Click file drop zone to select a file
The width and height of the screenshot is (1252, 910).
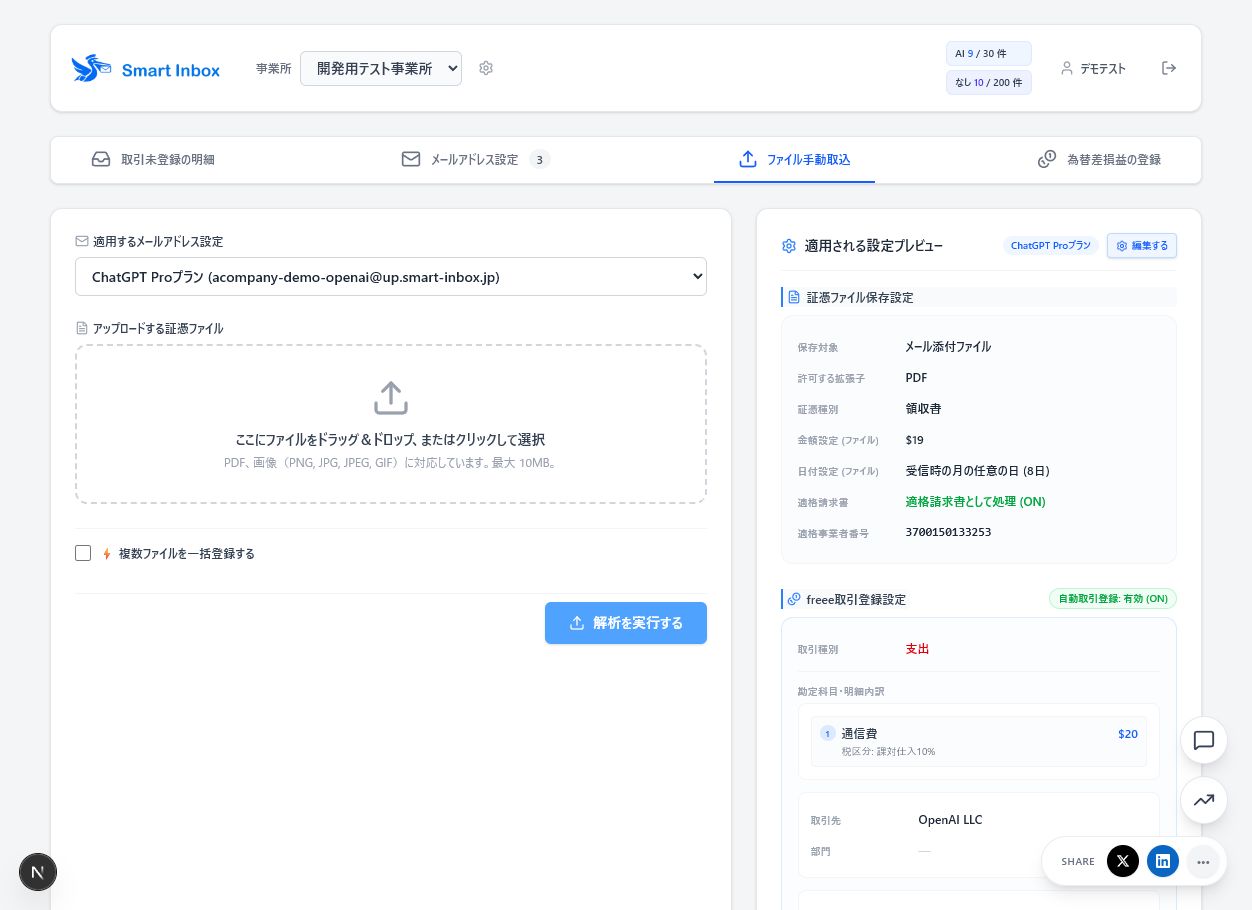(x=391, y=424)
